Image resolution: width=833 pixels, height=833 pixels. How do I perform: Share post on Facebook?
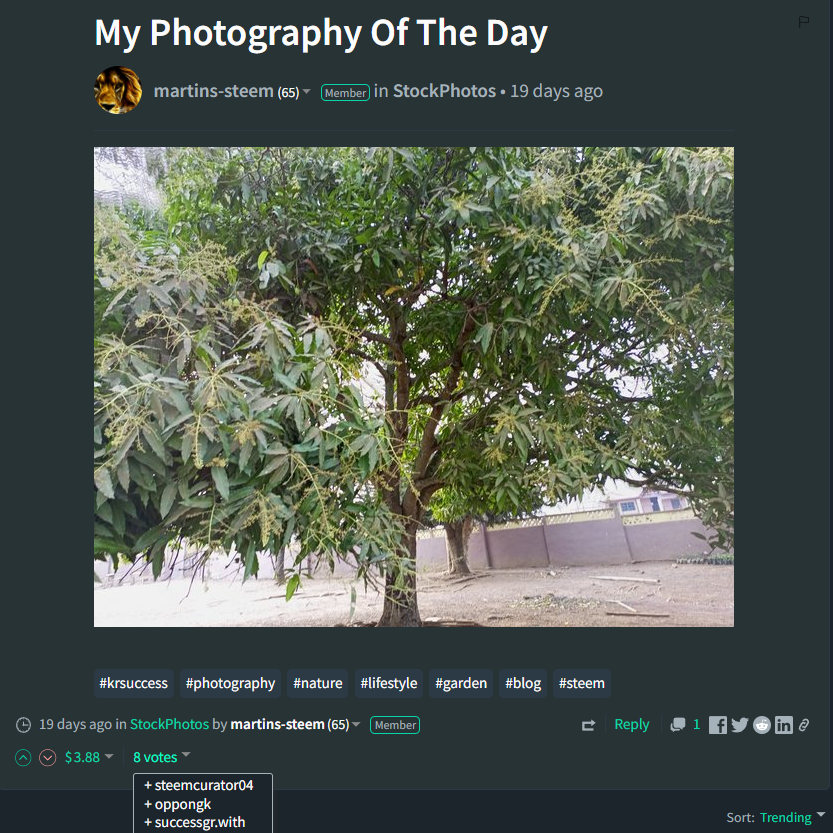point(718,725)
